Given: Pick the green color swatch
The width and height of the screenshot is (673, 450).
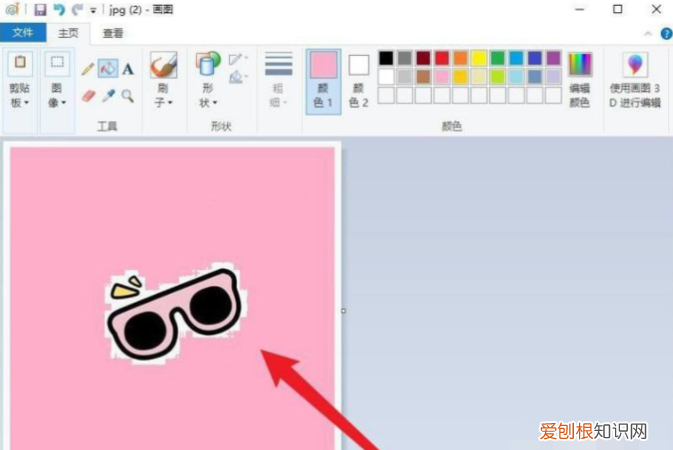Looking at the screenshot, I should [497, 58].
